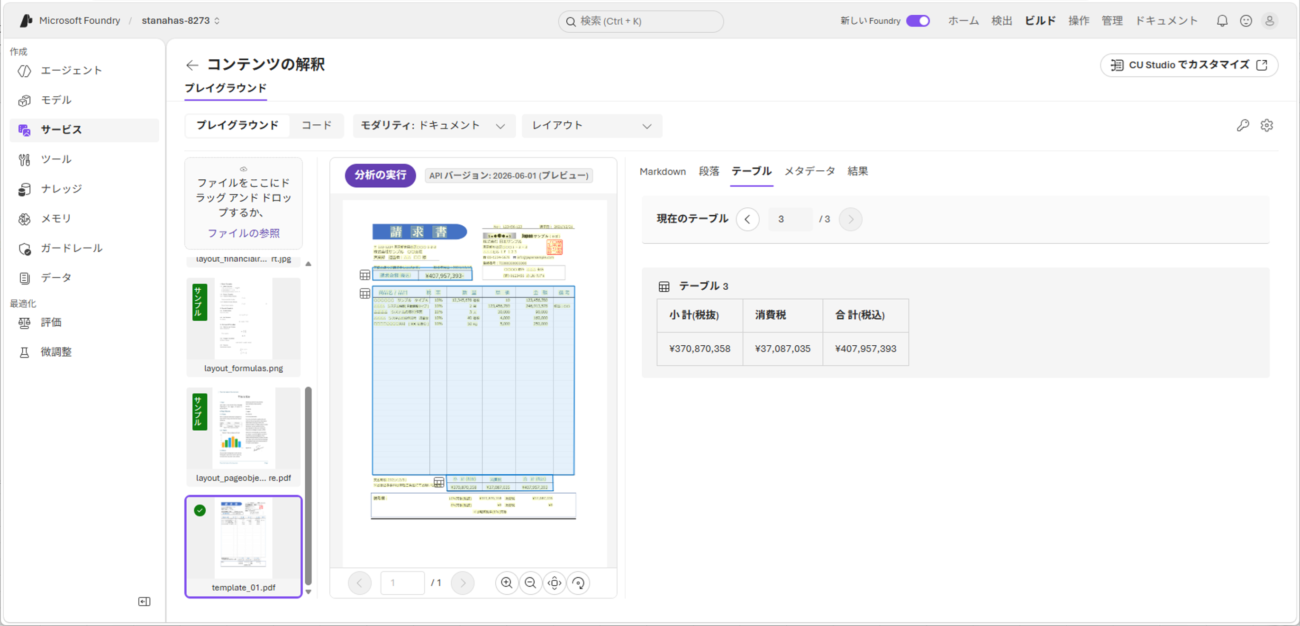Switch to the Markdown result tab
The image size is (1300, 626).
pos(663,171)
